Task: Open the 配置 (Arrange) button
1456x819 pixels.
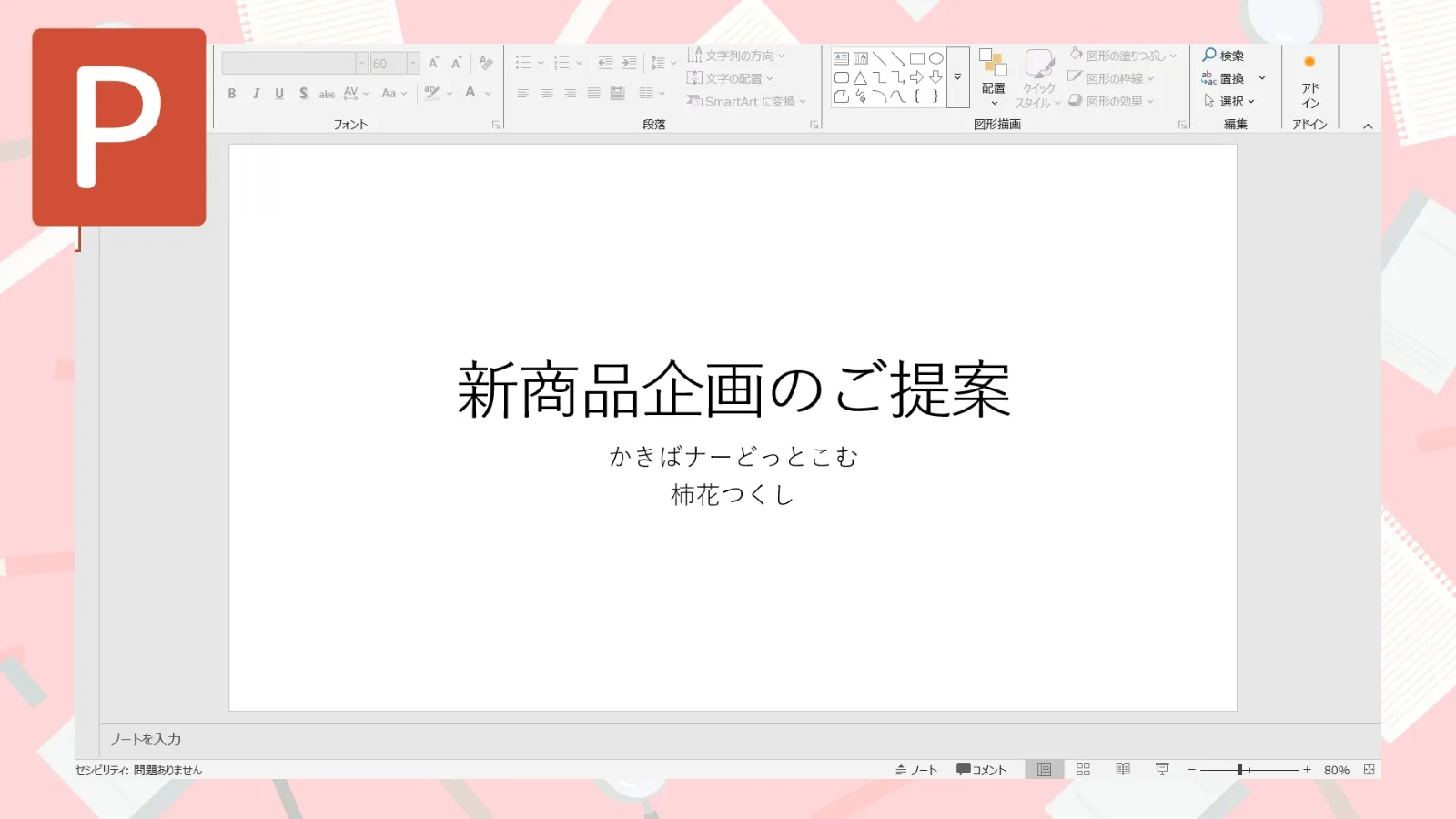Action: tap(993, 76)
